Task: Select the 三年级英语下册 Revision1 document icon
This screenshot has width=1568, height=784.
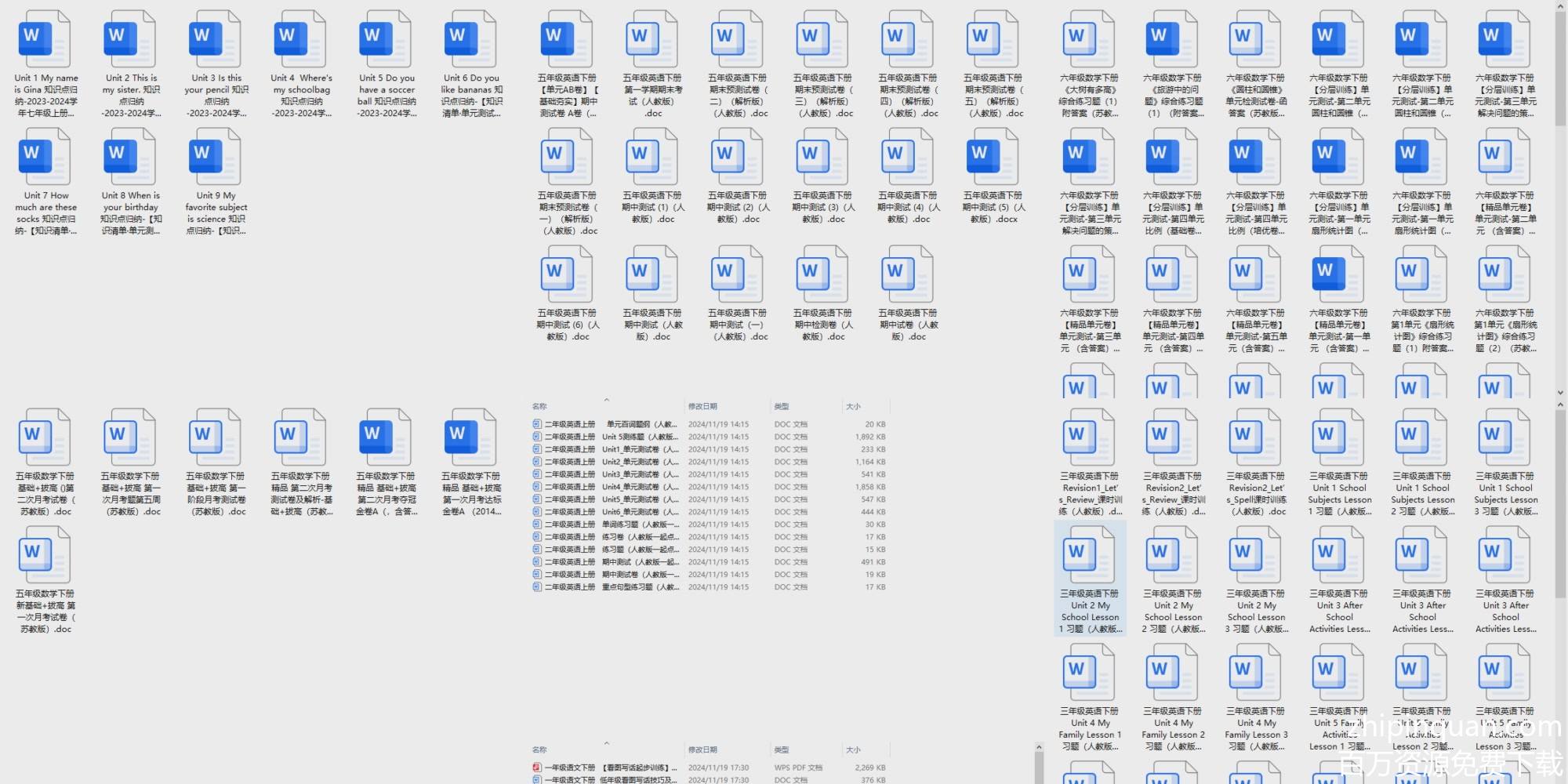Action: click(x=1089, y=439)
